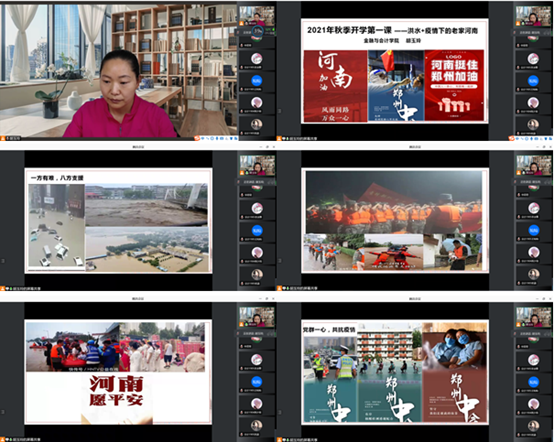Click the blue circular avatar beside the webcam view

(257, 81)
